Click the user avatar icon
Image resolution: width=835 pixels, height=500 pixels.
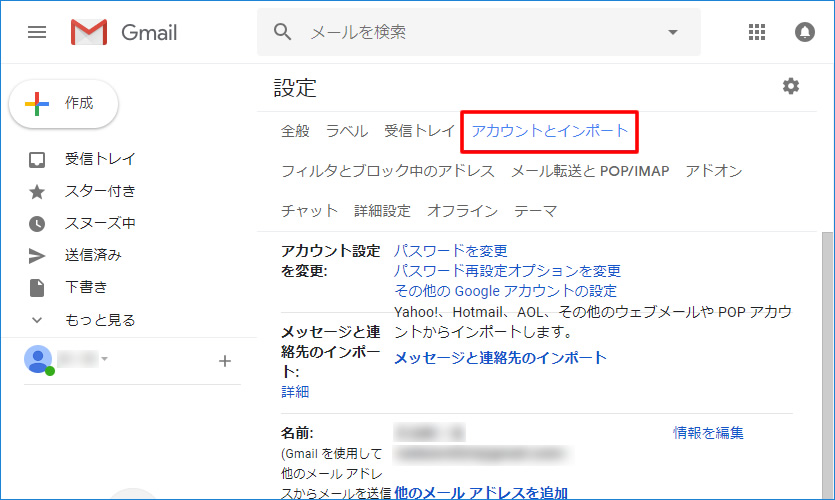point(38,359)
